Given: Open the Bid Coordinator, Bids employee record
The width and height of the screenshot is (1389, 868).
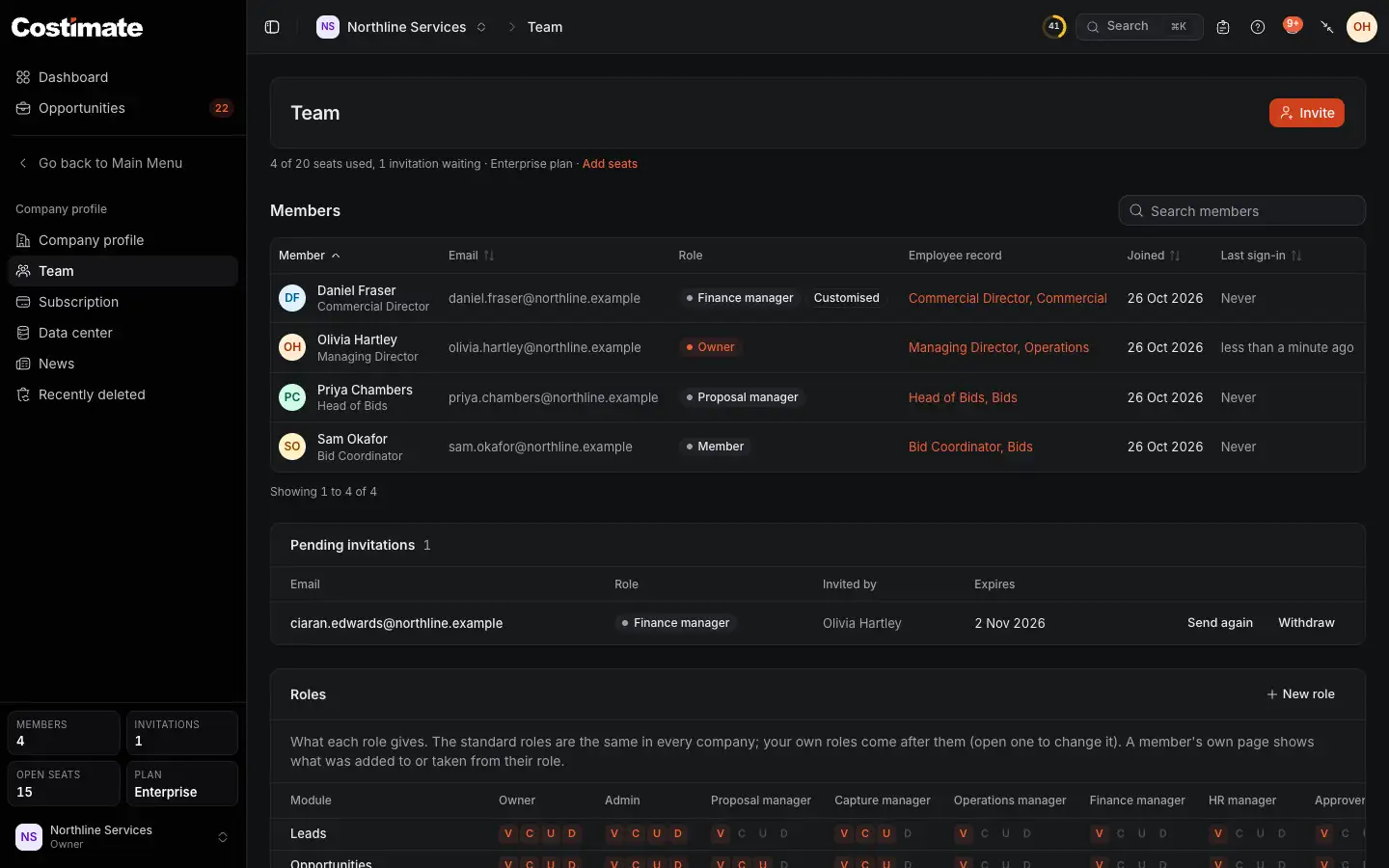Looking at the screenshot, I should [970, 447].
